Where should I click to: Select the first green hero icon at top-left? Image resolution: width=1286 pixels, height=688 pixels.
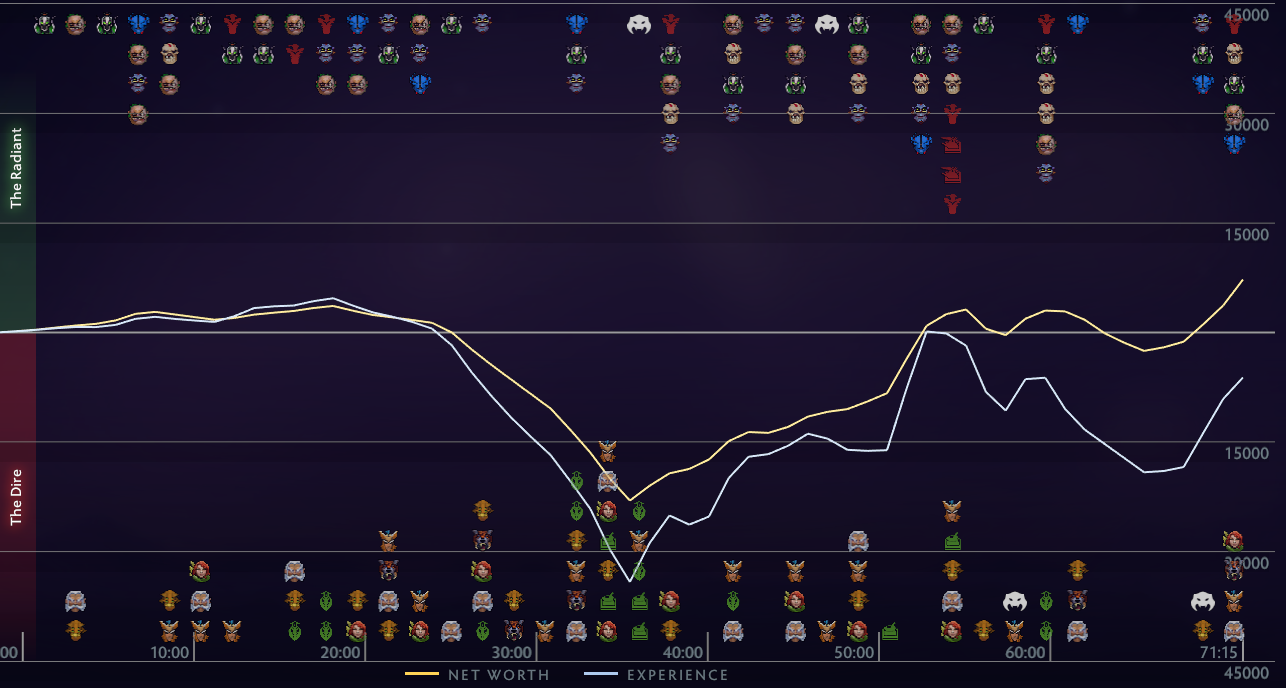[x=44, y=24]
